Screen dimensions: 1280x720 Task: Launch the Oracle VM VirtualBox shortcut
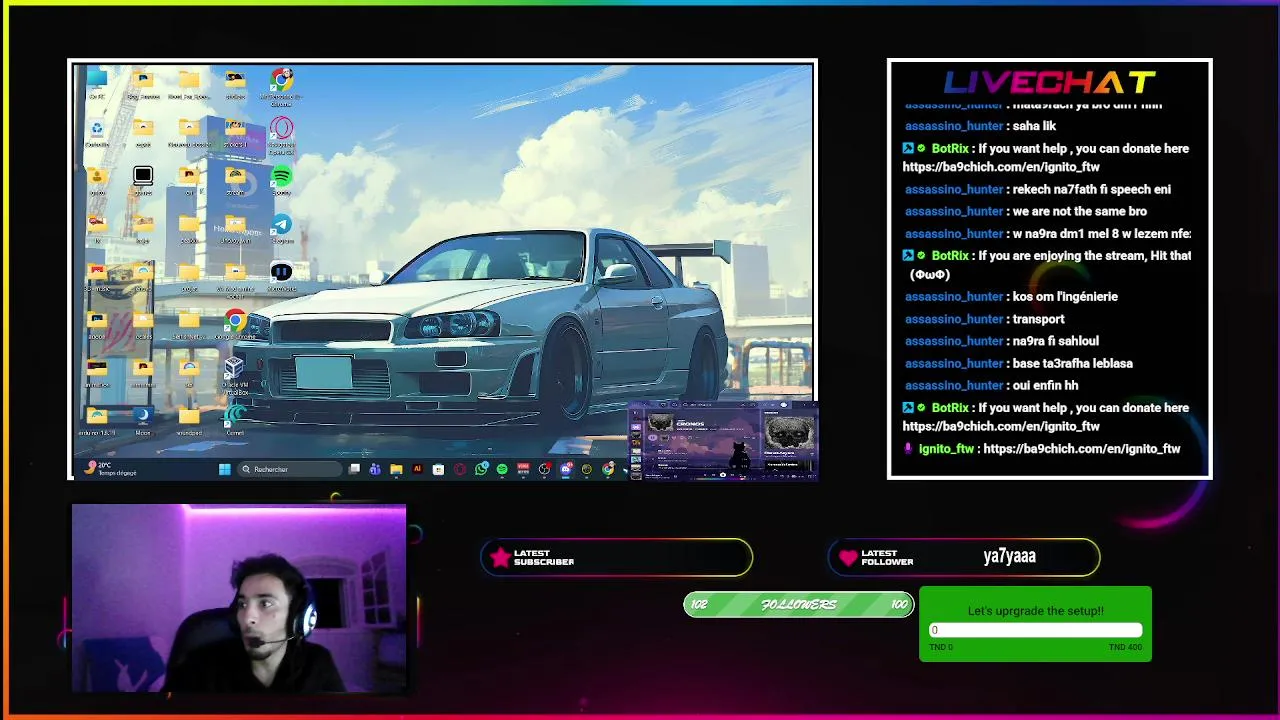(235, 376)
